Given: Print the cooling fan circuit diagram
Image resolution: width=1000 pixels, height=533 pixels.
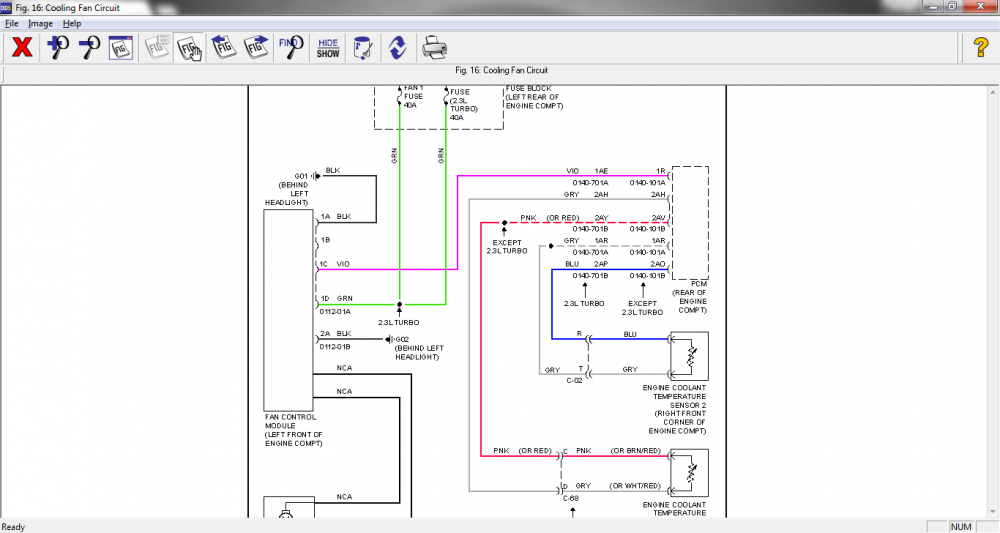Looking at the screenshot, I should tap(434, 48).
